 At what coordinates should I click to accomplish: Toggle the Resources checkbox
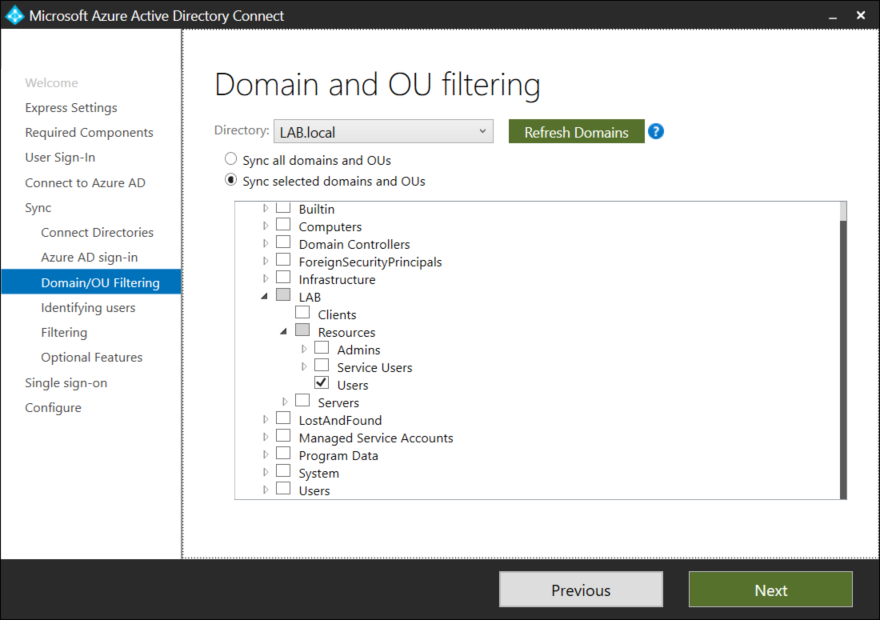(x=302, y=330)
